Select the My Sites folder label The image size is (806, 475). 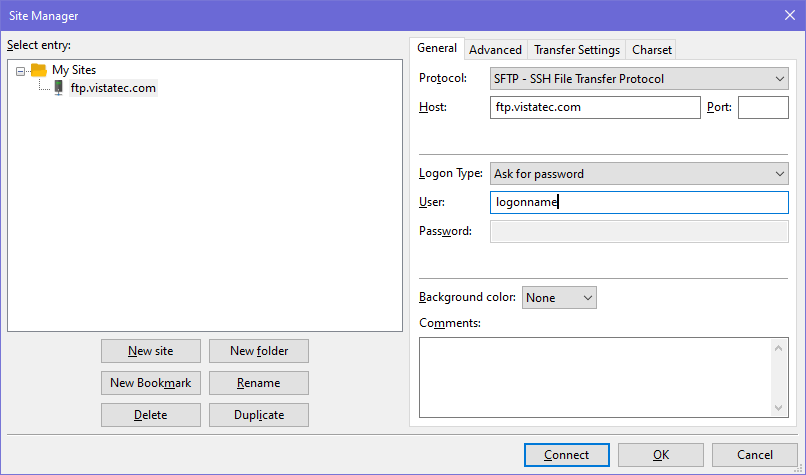click(x=74, y=69)
